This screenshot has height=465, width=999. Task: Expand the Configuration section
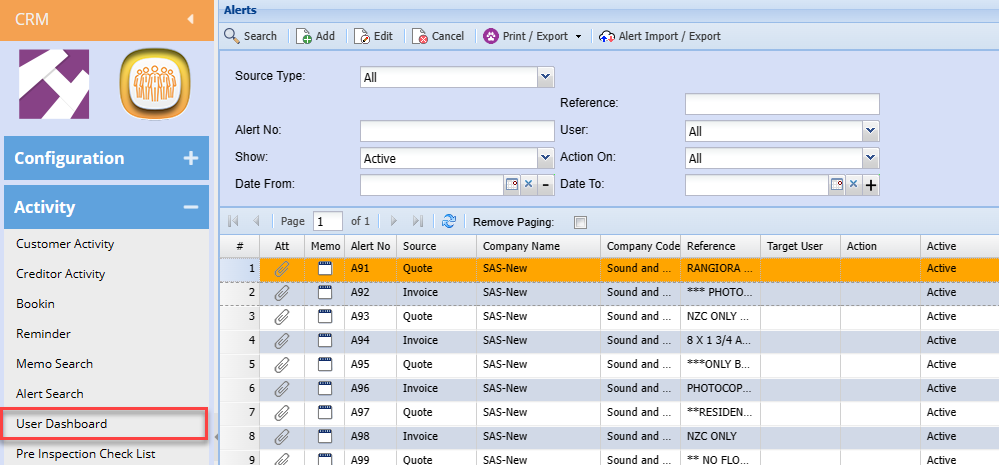point(190,158)
